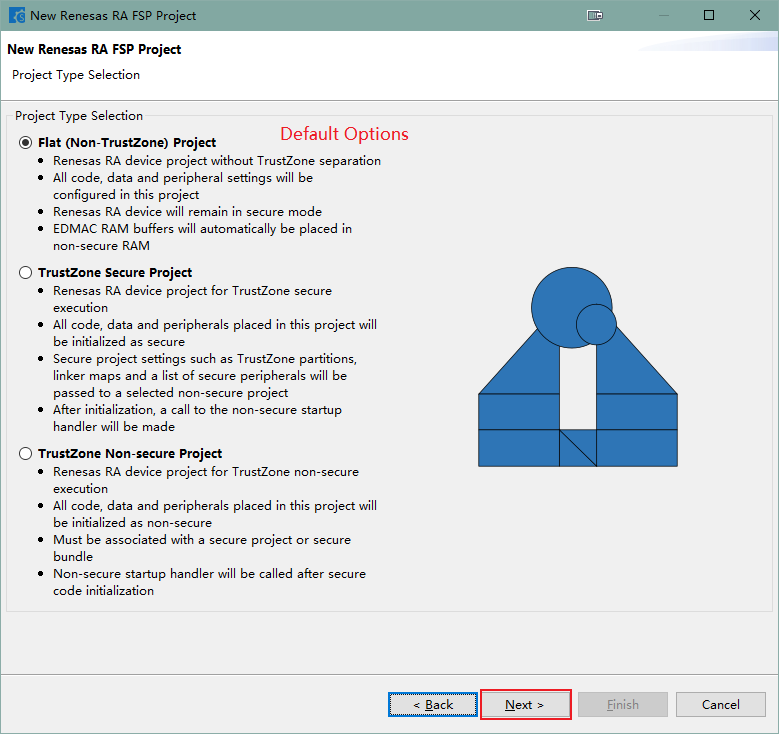Close the wizard with the X icon

755,15
